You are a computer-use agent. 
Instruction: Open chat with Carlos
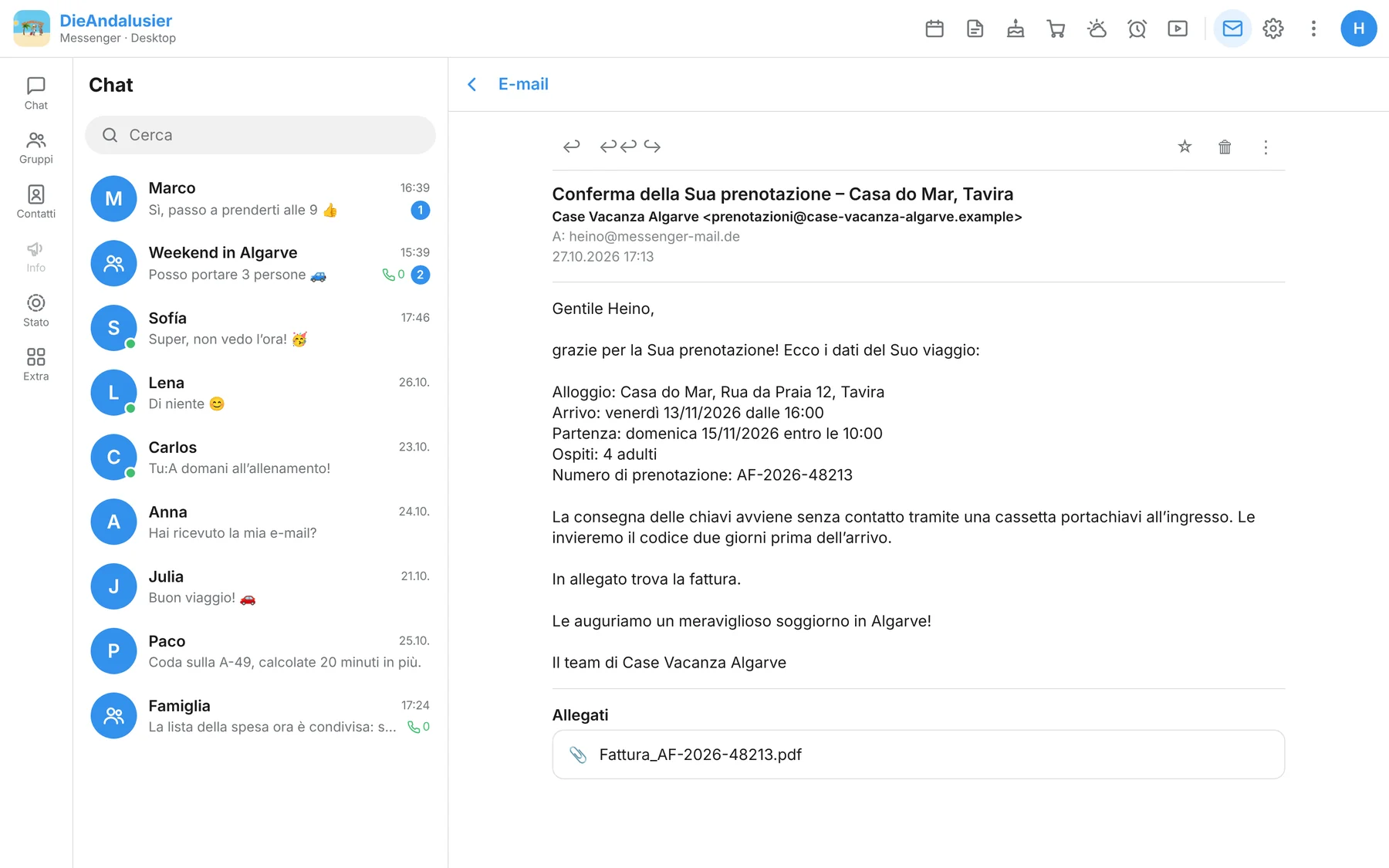click(x=260, y=458)
